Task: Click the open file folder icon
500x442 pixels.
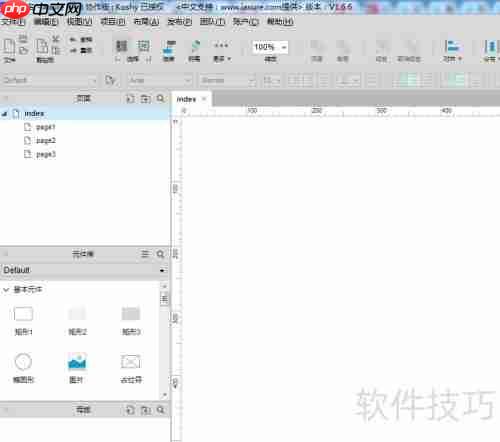Action: click(x=23, y=51)
